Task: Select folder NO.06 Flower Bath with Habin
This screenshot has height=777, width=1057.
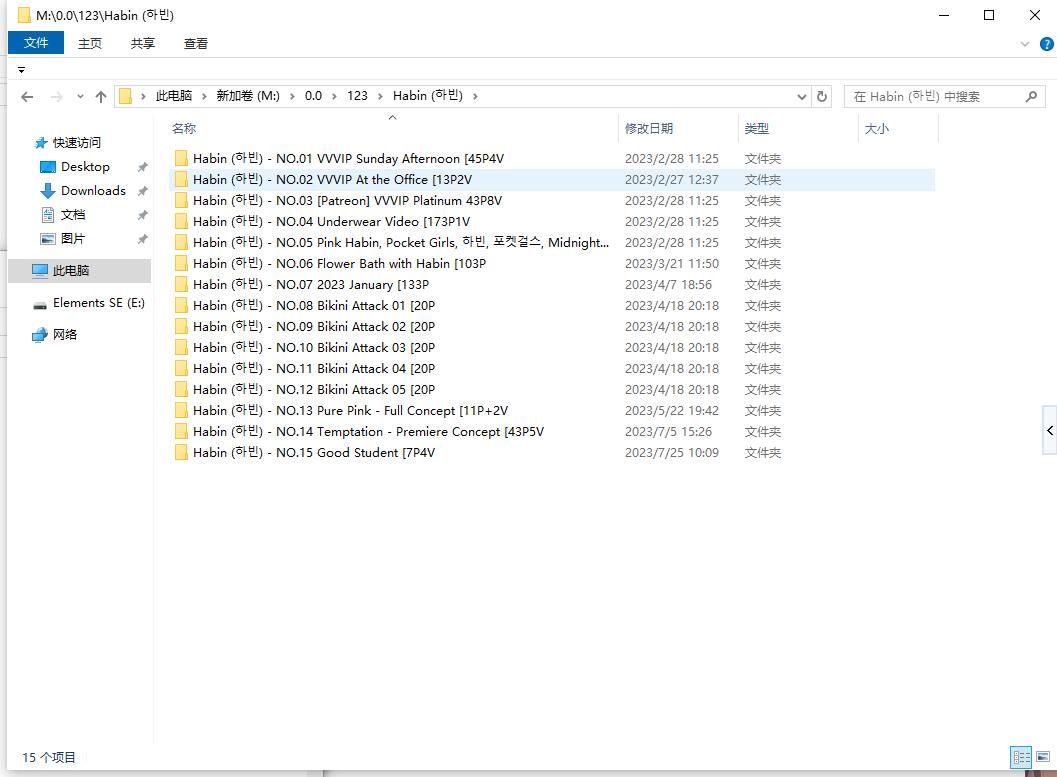Action: click(x=551, y=263)
